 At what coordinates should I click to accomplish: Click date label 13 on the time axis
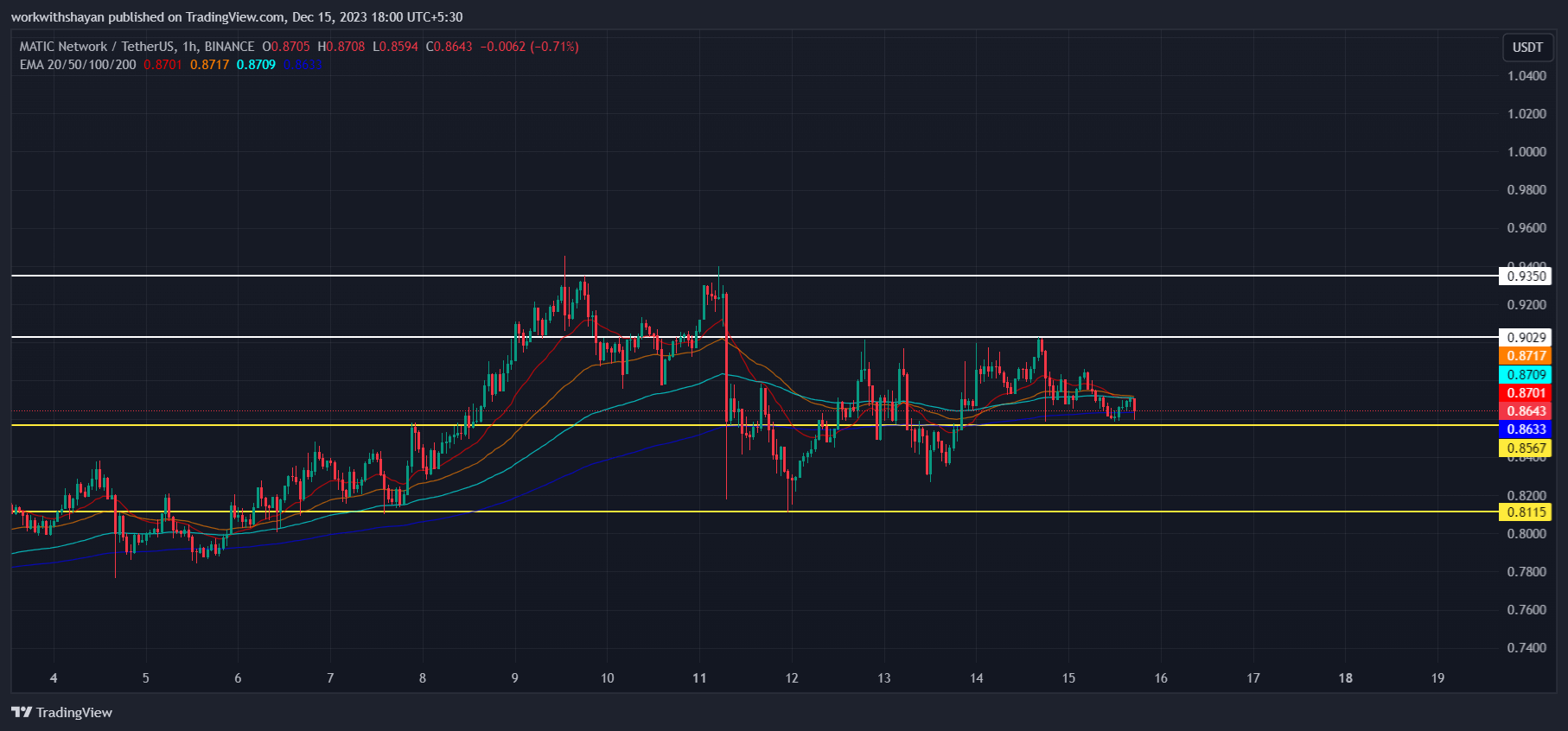pyautogui.click(x=884, y=678)
